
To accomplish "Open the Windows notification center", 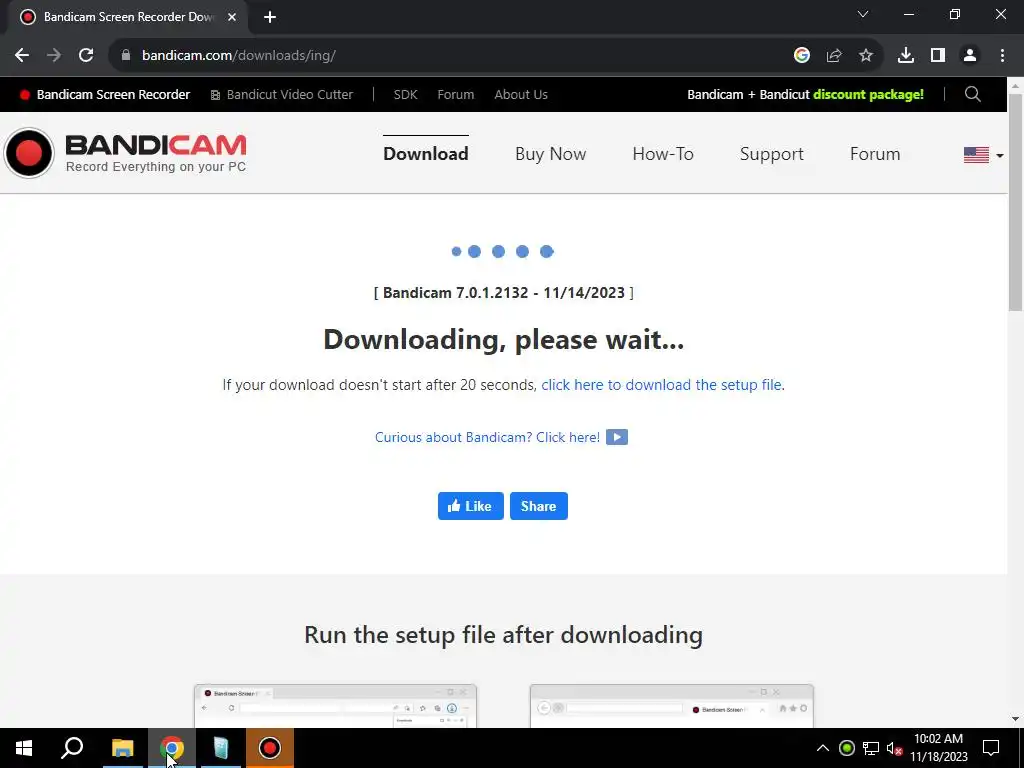I will [x=991, y=748].
